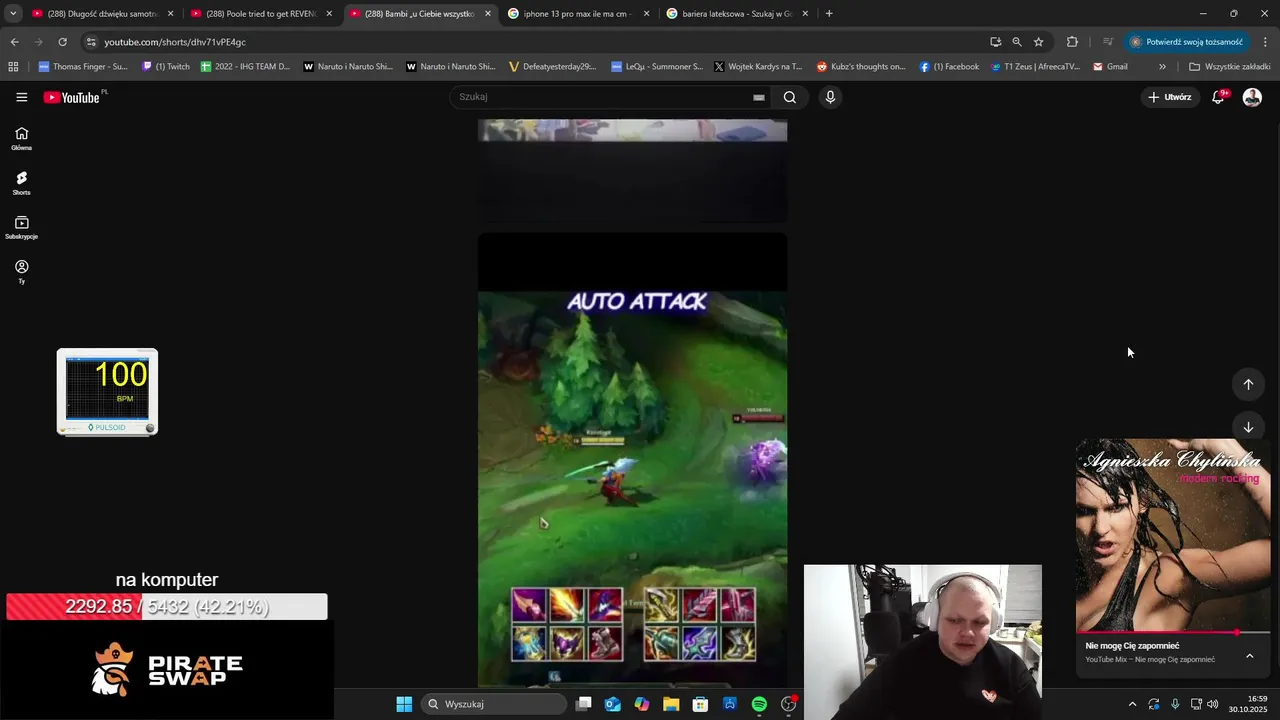Open the zoom magnifier in address bar
1280x720 pixels.
tap(1017, 42)
